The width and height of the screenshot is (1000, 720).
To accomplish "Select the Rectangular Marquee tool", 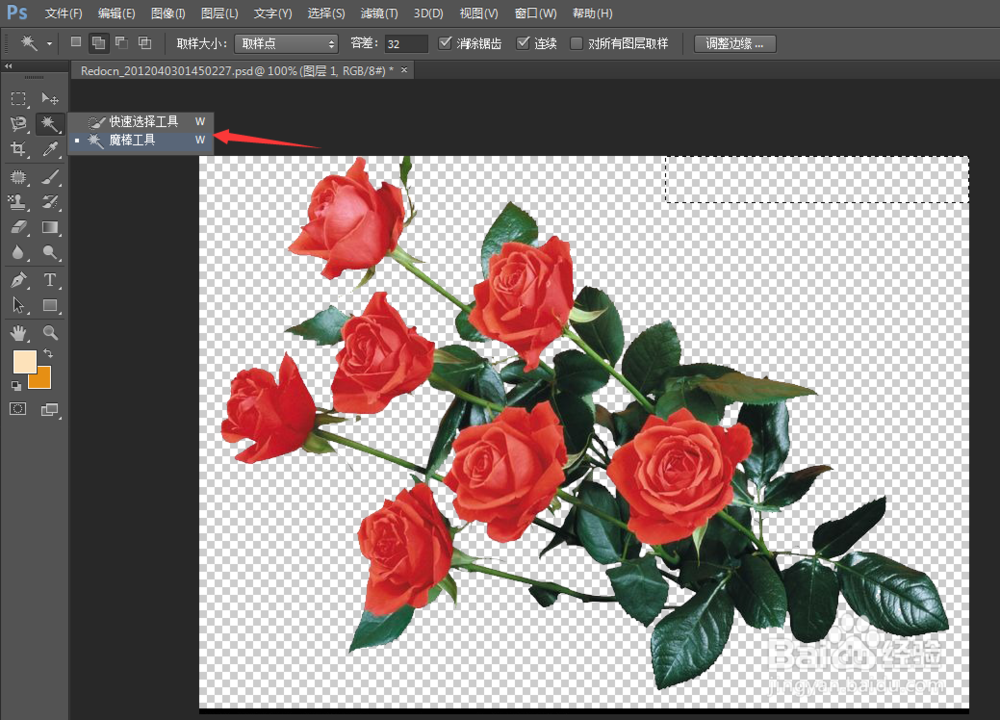I will point(18,99).
